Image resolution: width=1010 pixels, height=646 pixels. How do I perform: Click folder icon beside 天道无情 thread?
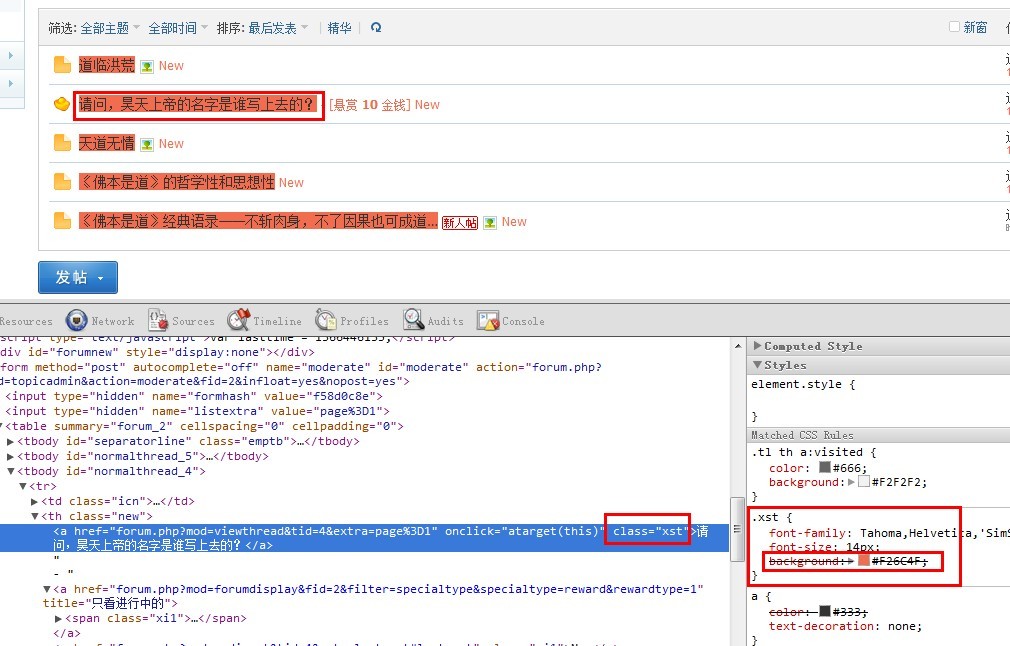point(62,143)
